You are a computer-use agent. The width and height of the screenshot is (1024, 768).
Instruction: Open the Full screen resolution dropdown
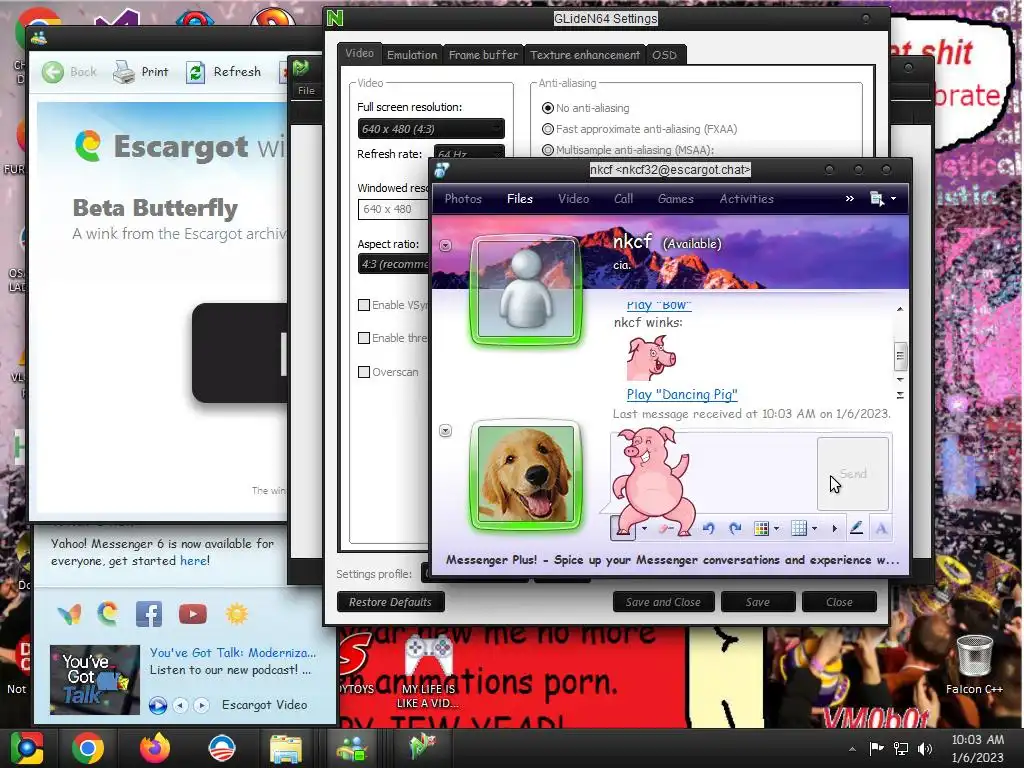[x=431, y=129]
